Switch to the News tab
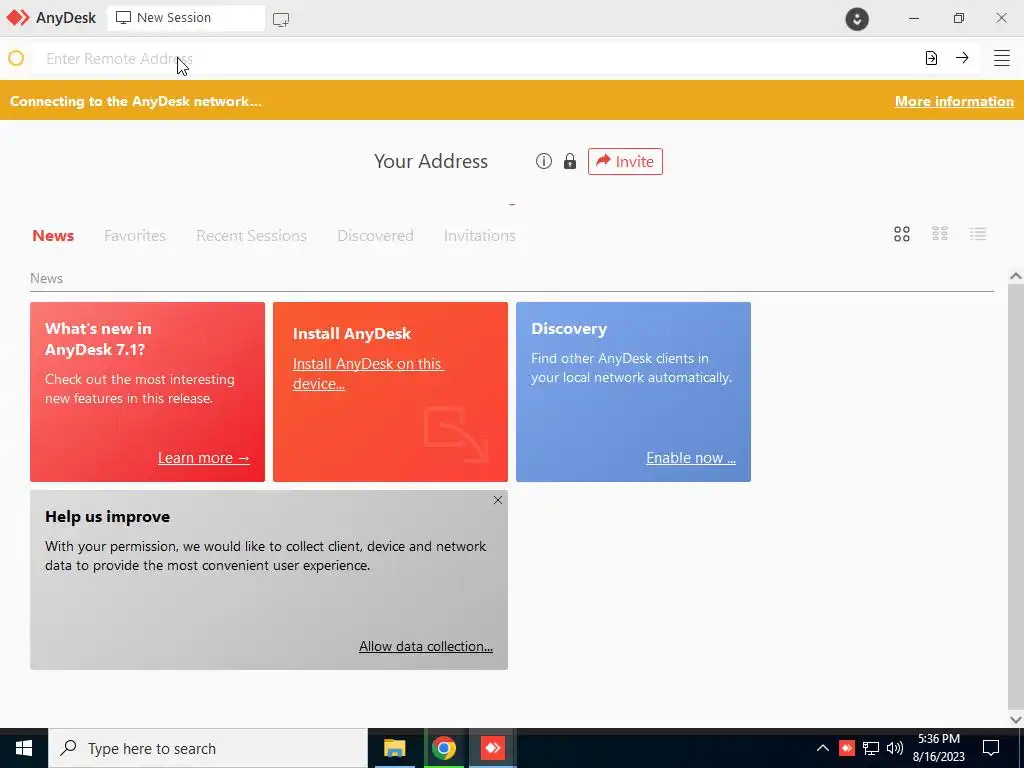 tap(53, 236)
